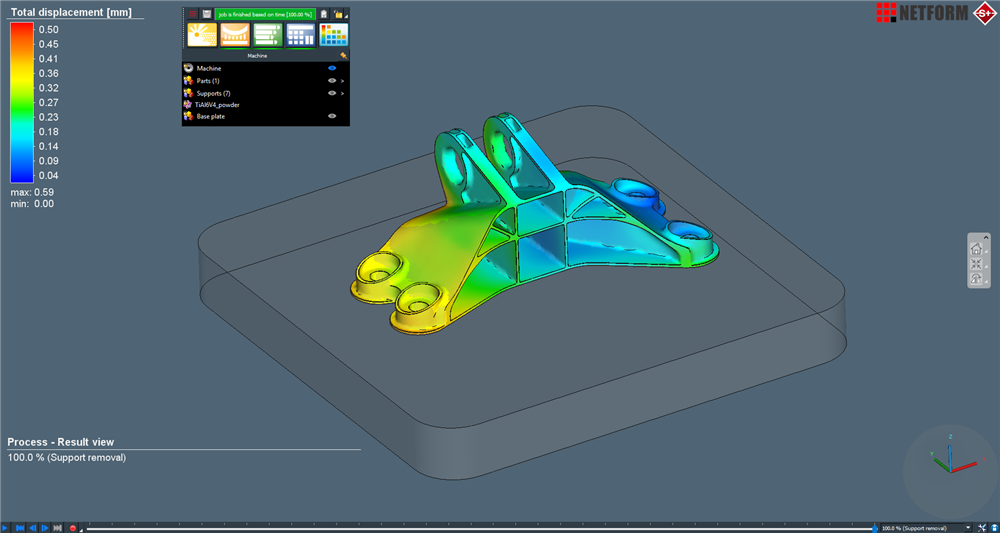Screen dimensions: 1000x533
Task: Select the Machine tree item
Action: point(209,68)
